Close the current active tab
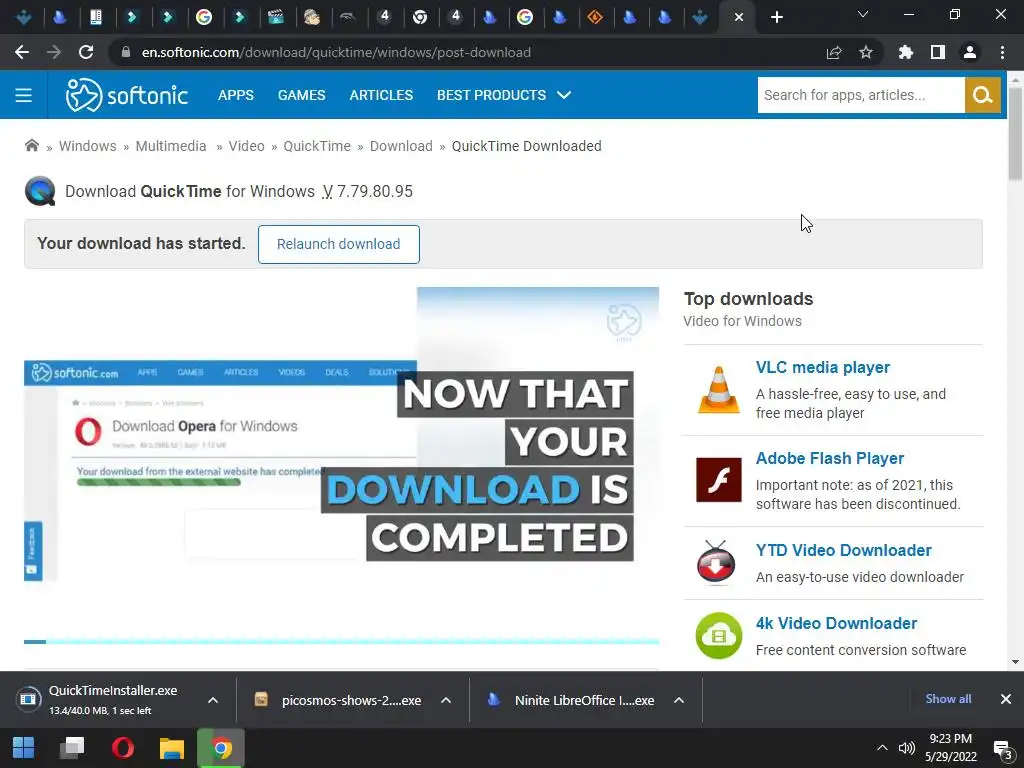 point(739,17)
